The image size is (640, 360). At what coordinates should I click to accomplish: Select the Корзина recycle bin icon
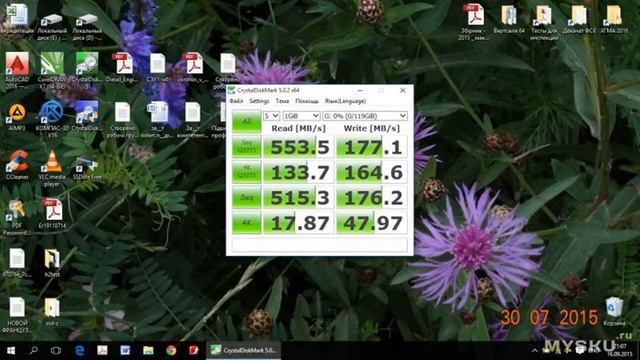[x=614, y=311]
